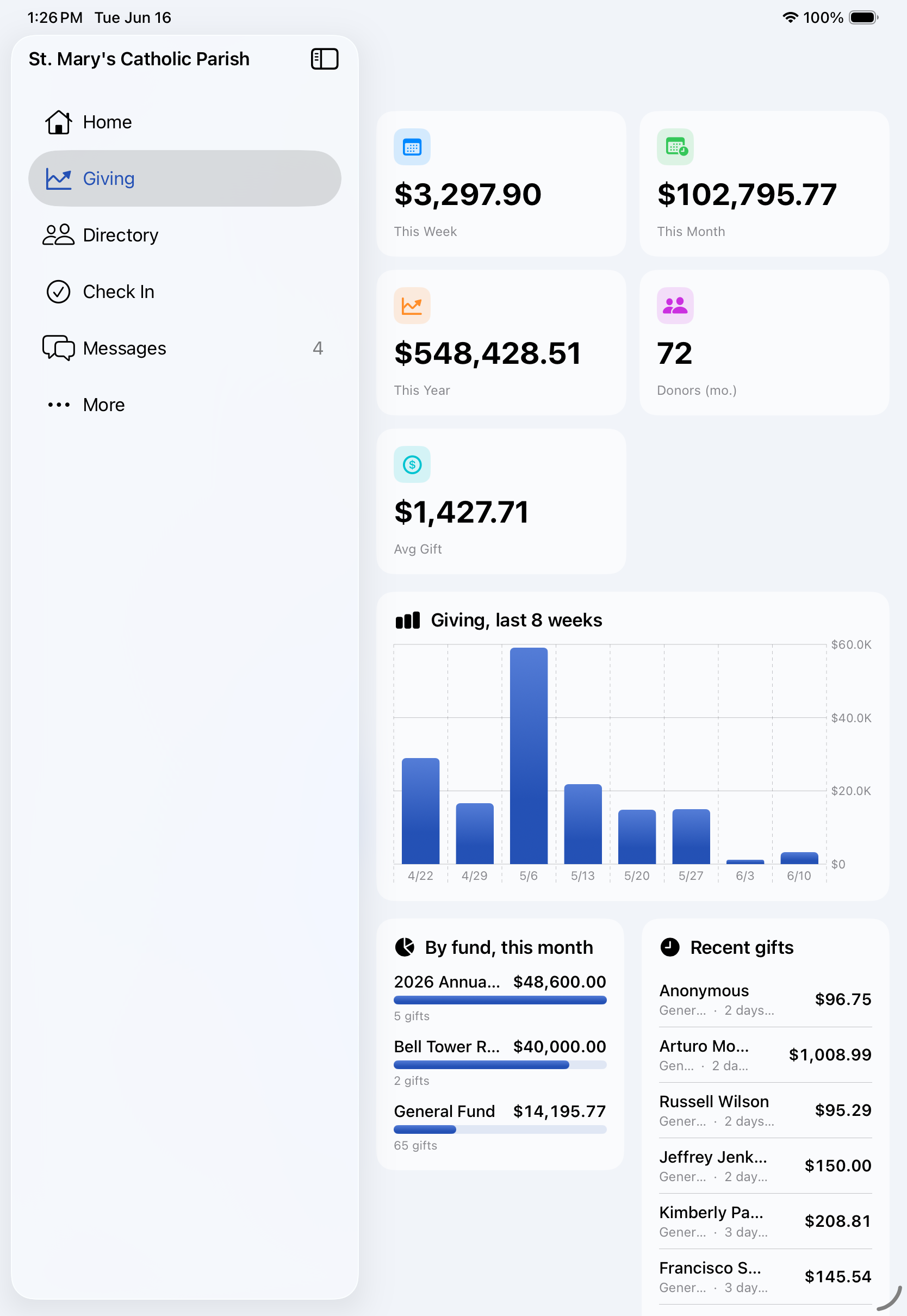
Task: Click the battery status icon
Action: coord(863,17)
